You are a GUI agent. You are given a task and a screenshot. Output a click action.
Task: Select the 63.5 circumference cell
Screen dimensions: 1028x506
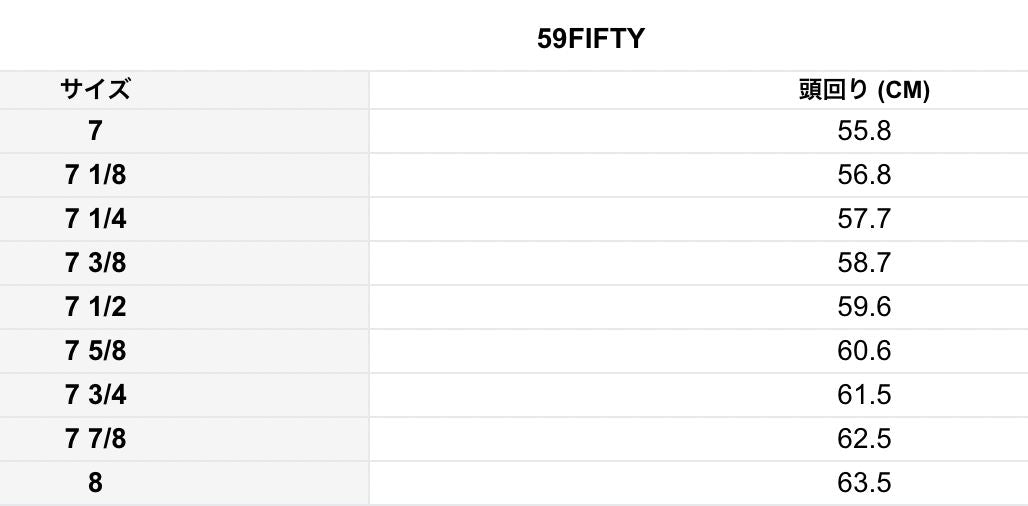coord(864,483)
